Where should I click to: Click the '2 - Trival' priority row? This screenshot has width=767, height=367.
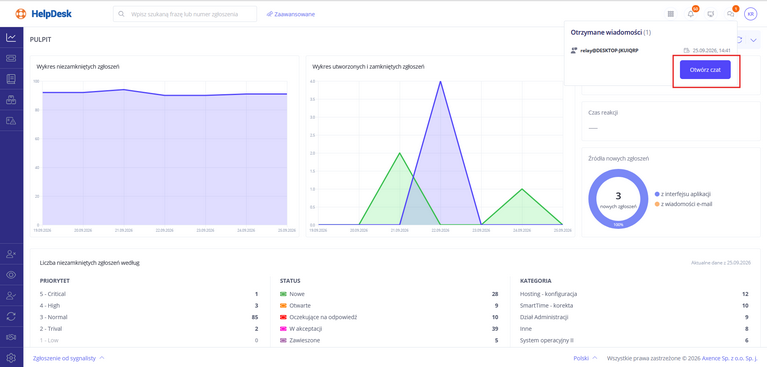(149, 328)
